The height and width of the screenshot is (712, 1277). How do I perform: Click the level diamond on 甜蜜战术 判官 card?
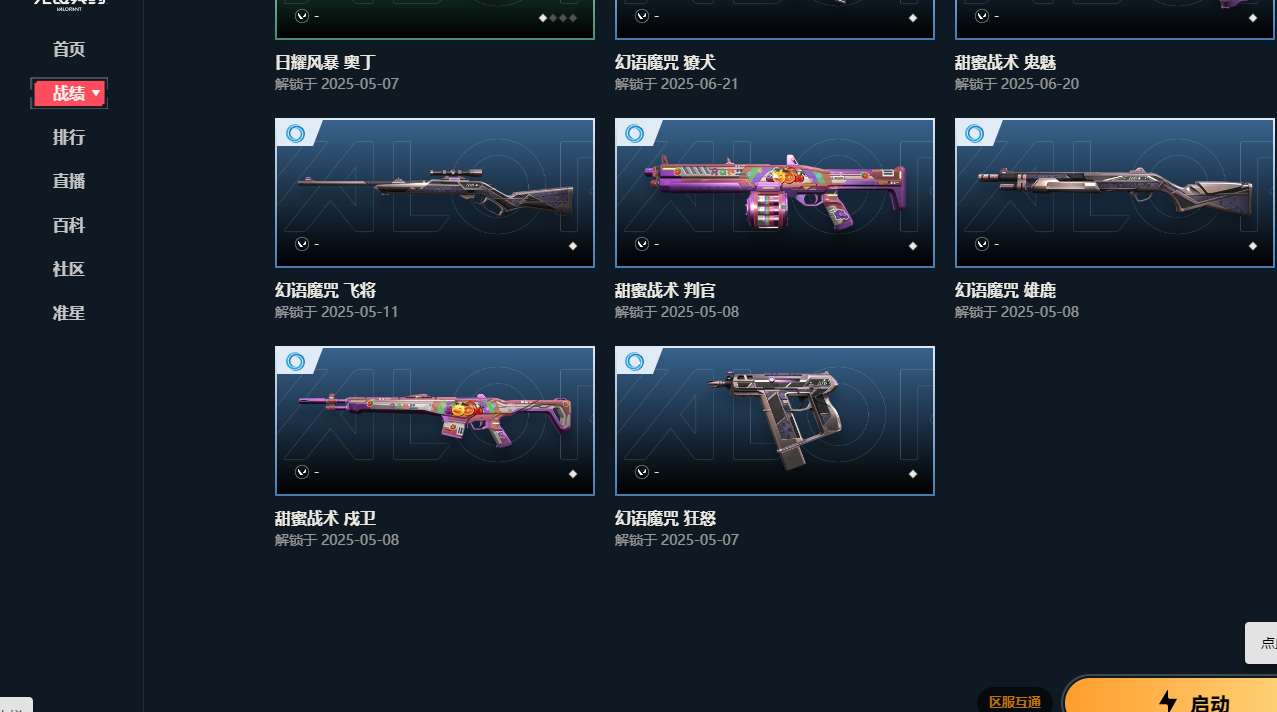(913, 246)
